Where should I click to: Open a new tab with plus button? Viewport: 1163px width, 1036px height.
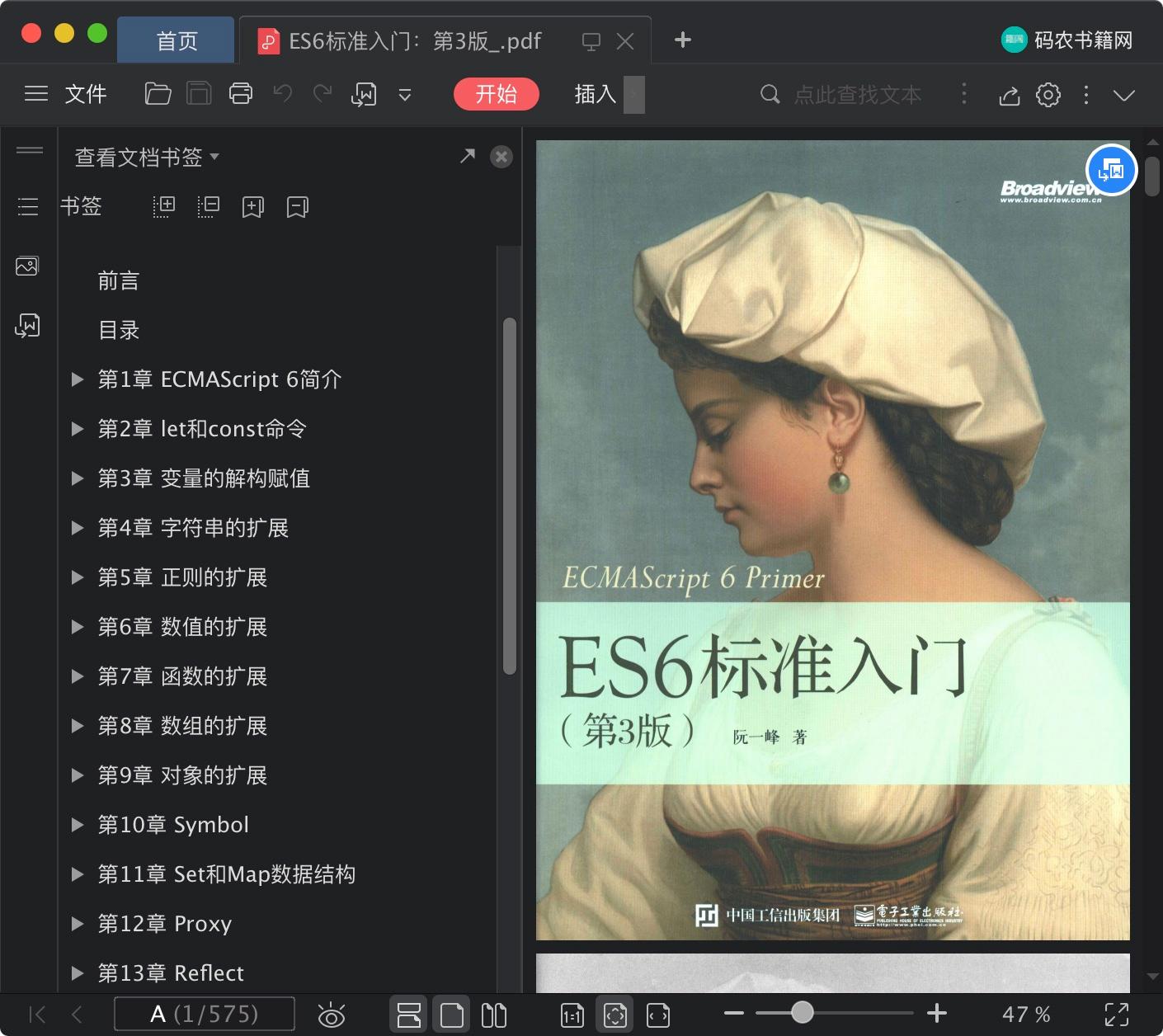[x=682, y=40]
